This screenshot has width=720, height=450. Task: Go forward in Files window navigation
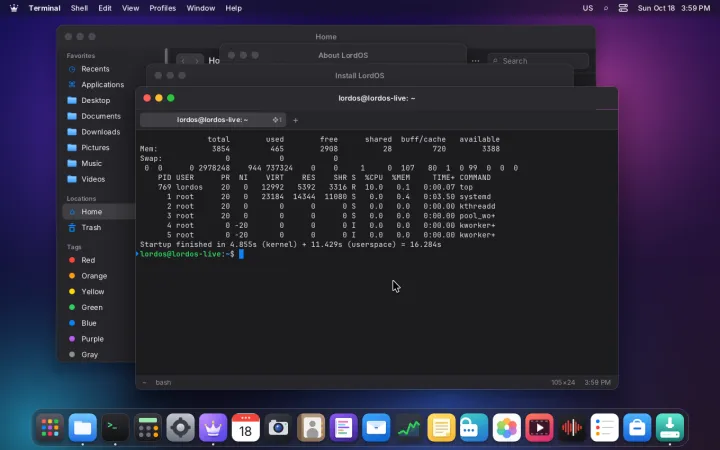[x=197, y=61]
